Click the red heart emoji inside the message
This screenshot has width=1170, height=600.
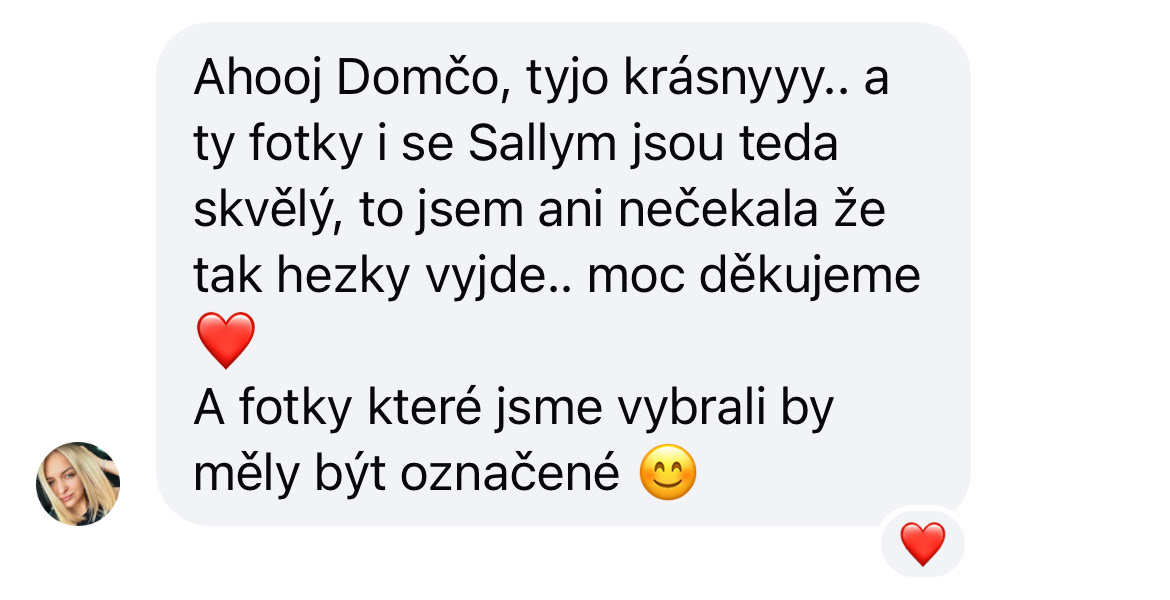point(225,340)
